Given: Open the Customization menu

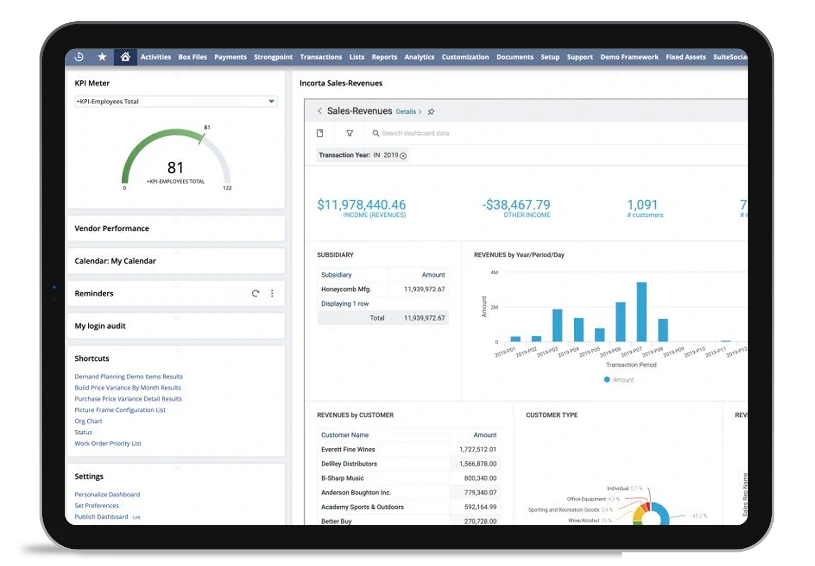Looking at the screenshot, I should click(465, 57).
